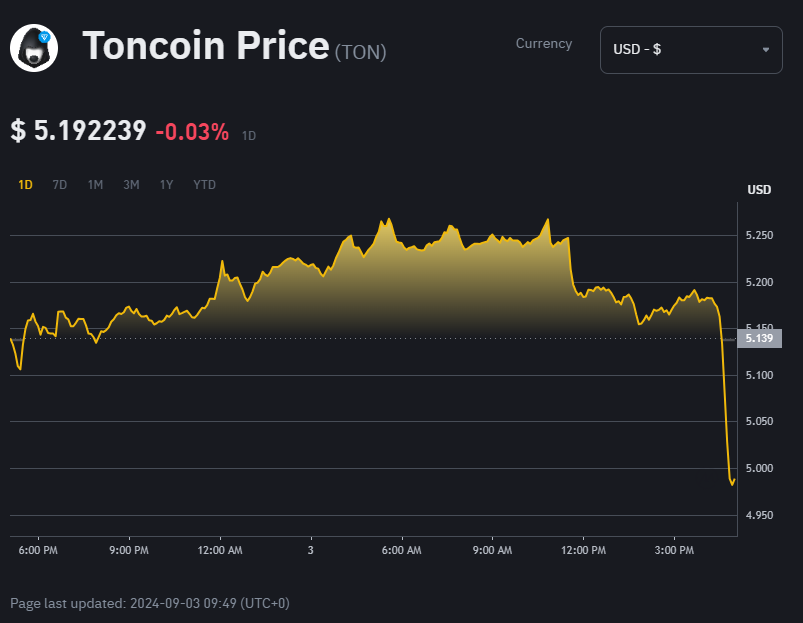
Task: Click the USD axis label on chart
Action: (759, 190)
